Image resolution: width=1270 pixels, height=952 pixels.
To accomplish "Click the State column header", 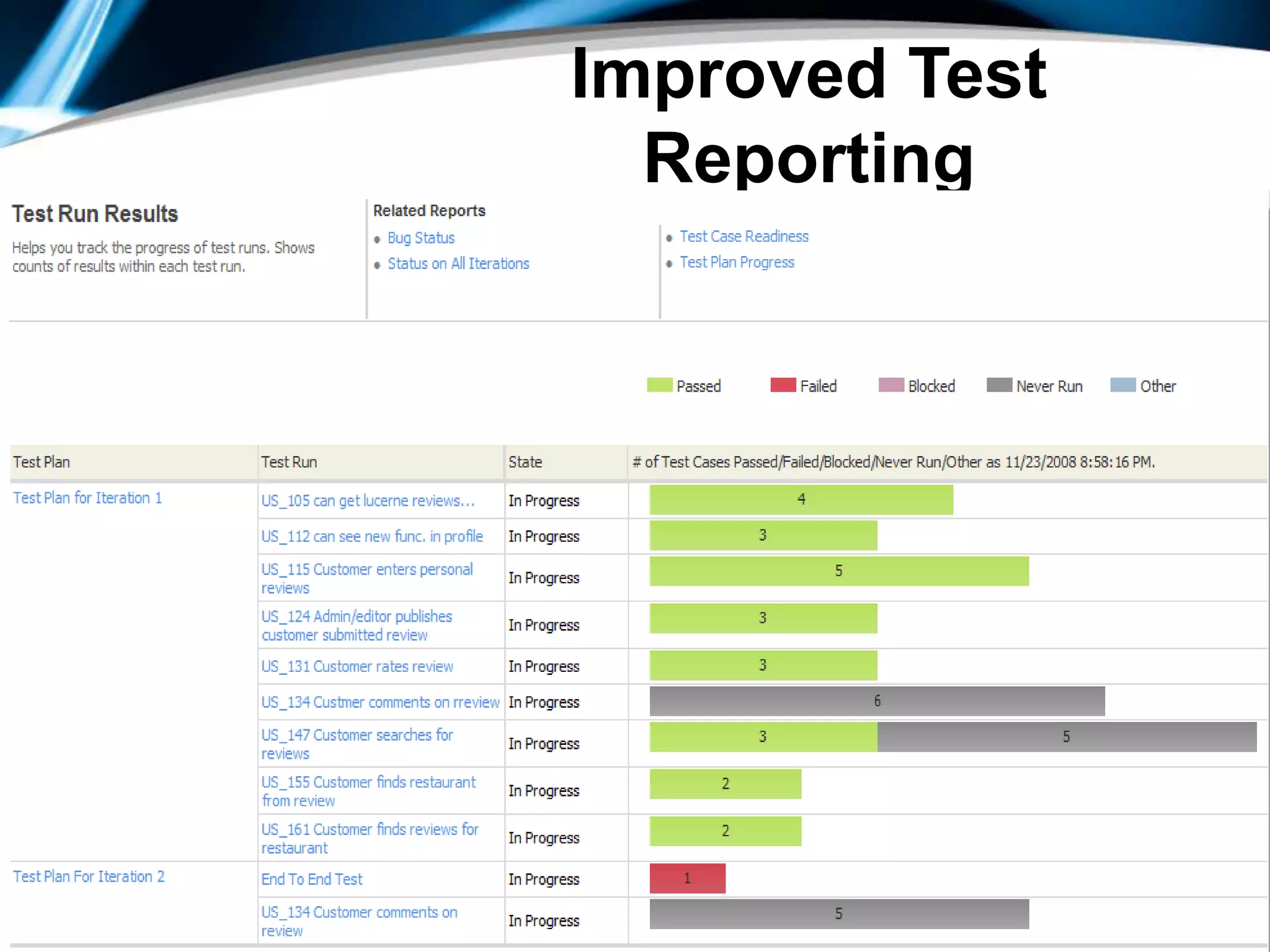I will pyautogui.click(x=525, y=462).
